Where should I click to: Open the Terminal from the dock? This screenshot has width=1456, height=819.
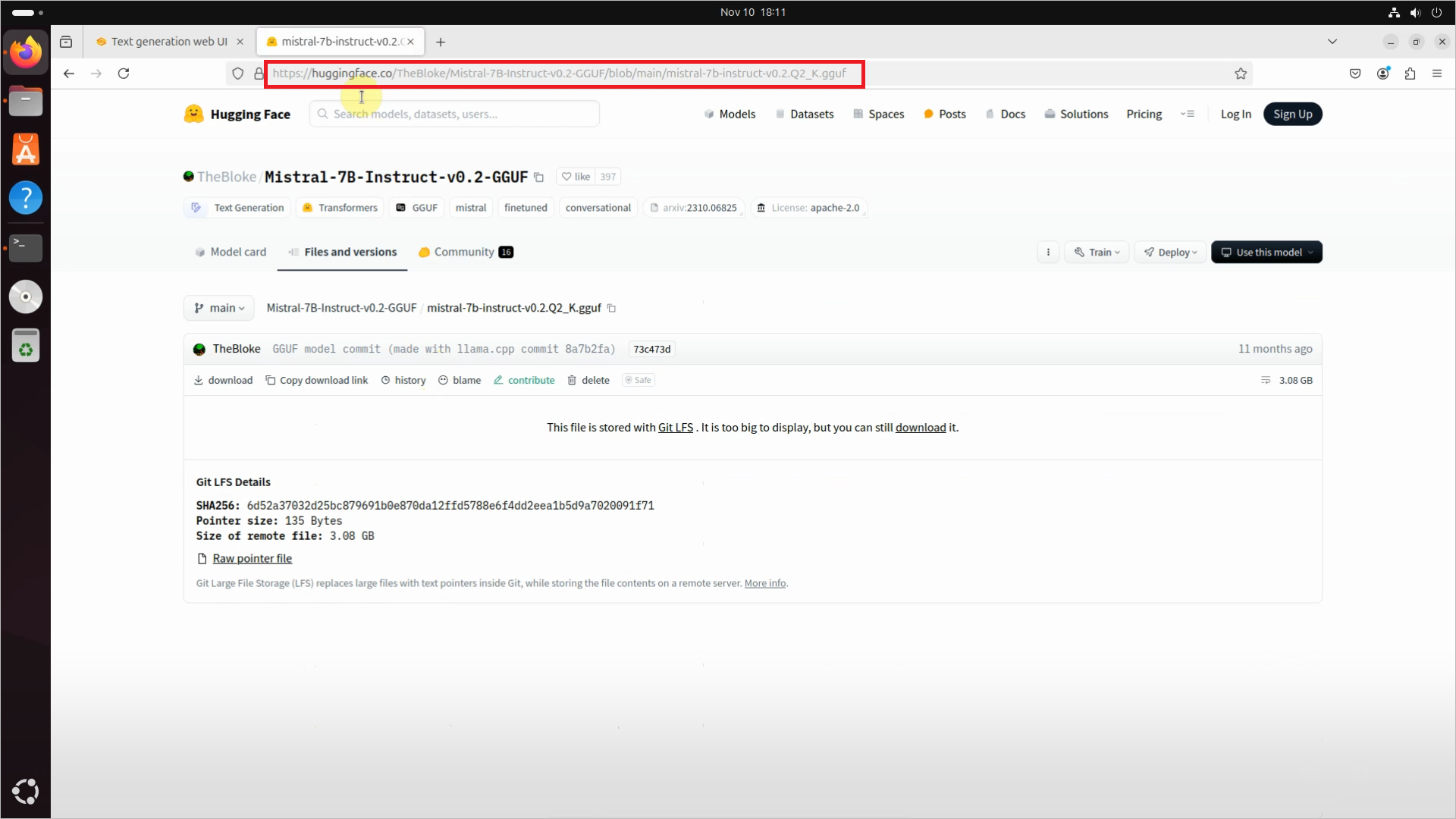click(x=26, y=247)
